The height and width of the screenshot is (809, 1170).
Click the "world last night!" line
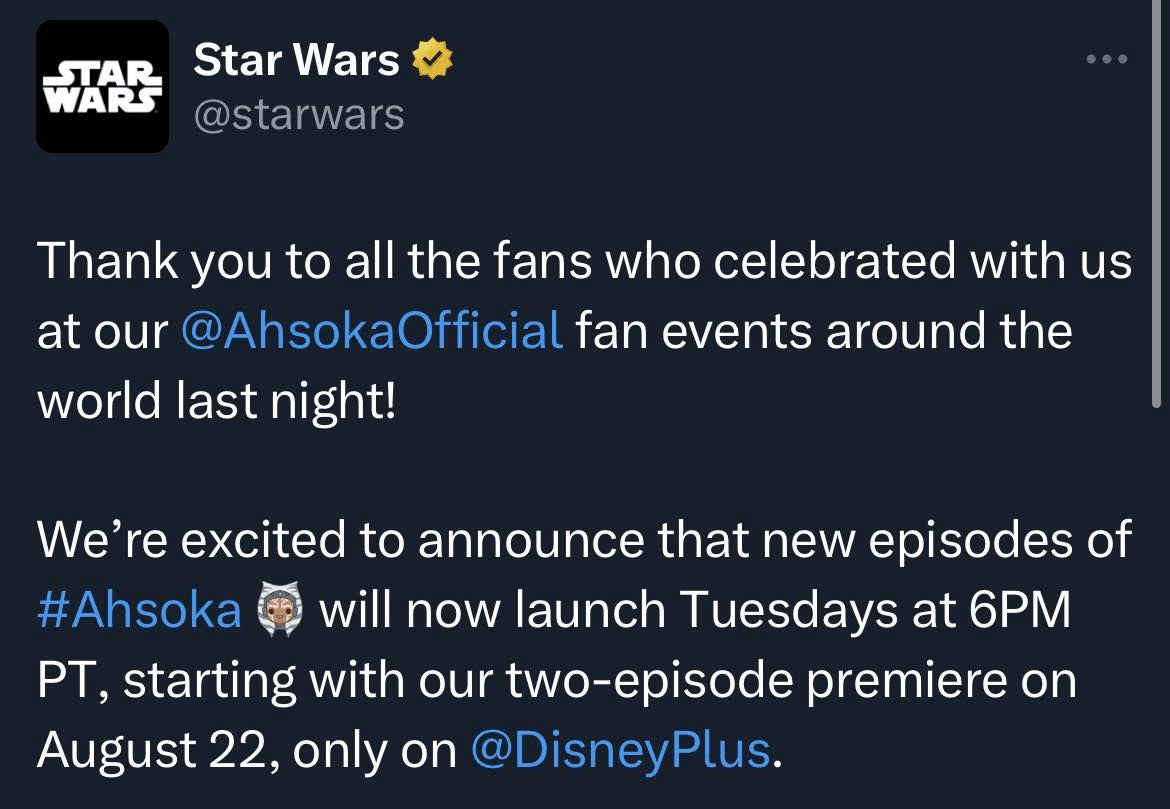(x=217, y=401)
